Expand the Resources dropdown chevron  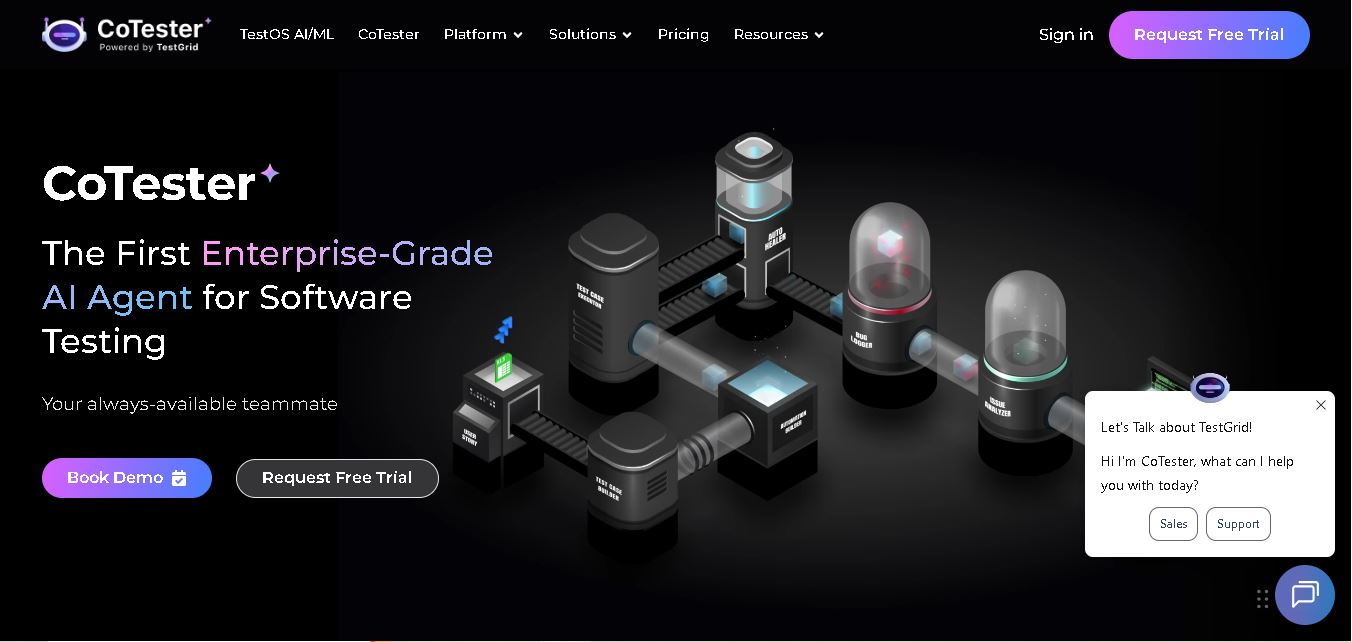(x=819, y=35)
